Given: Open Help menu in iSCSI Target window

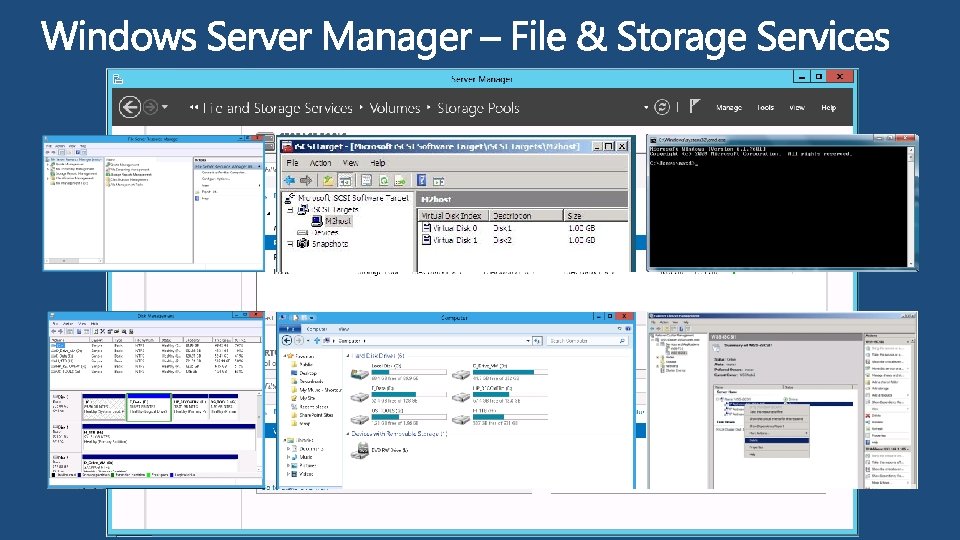Looking at the screenshot, I should [x=378, y=163].
